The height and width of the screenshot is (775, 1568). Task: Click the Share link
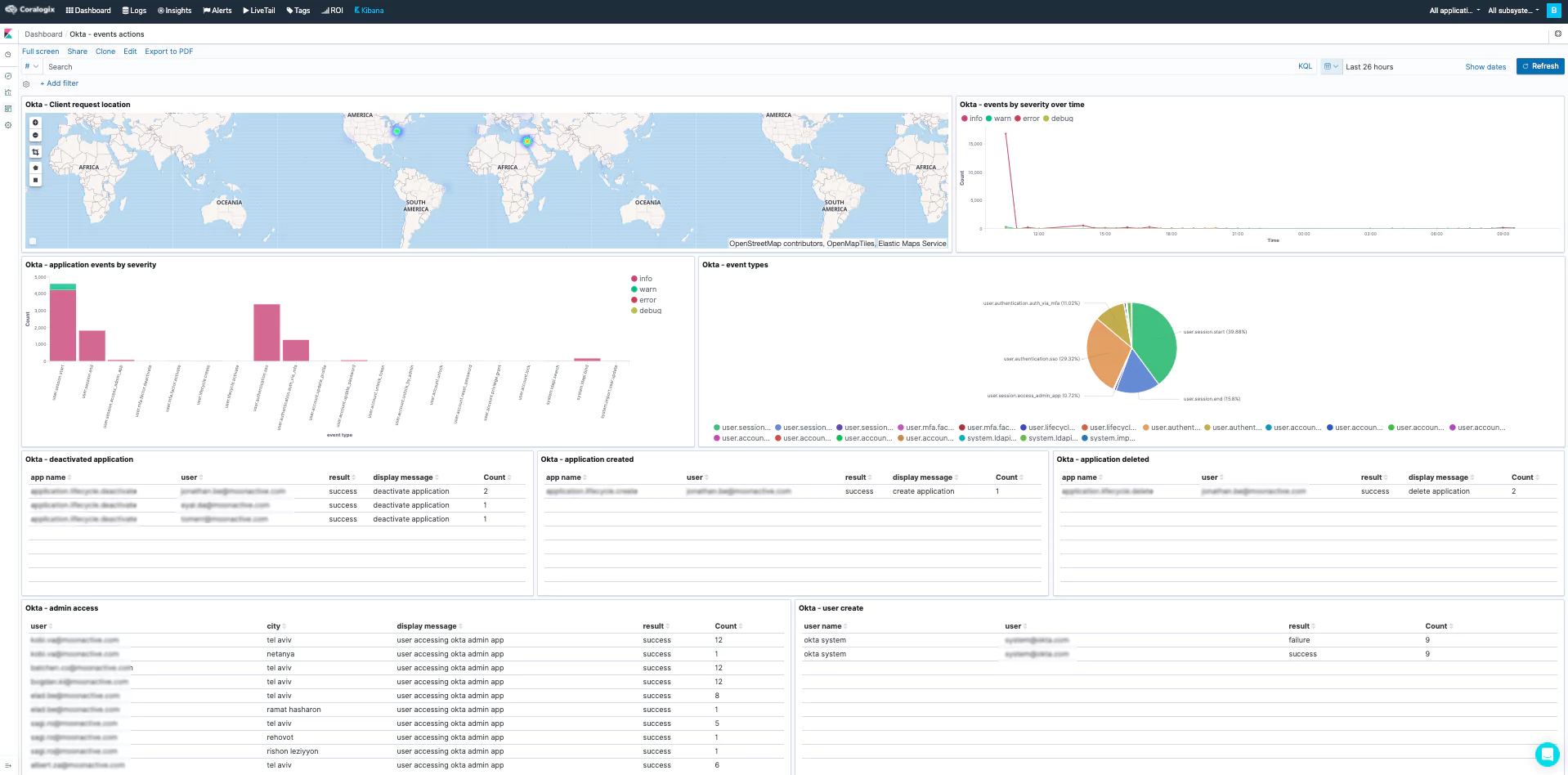tap(77, 52)
